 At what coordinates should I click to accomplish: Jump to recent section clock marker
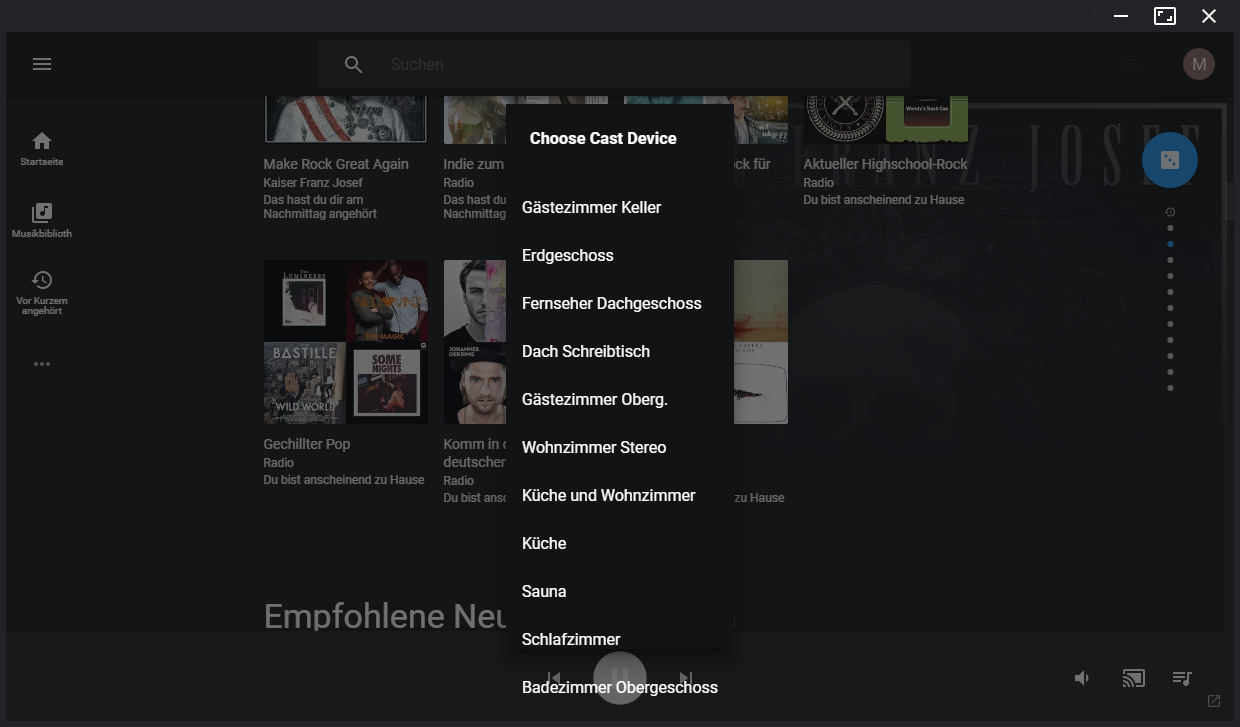pos(1170,212)
